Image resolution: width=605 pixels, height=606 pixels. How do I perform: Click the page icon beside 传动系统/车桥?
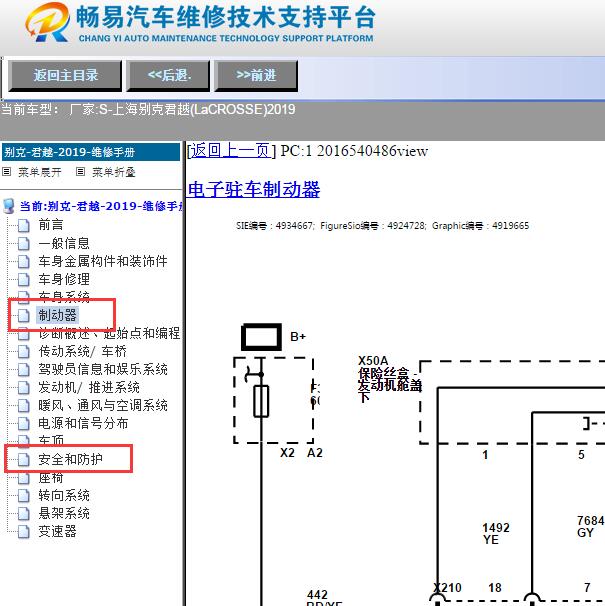pos(24,351)
